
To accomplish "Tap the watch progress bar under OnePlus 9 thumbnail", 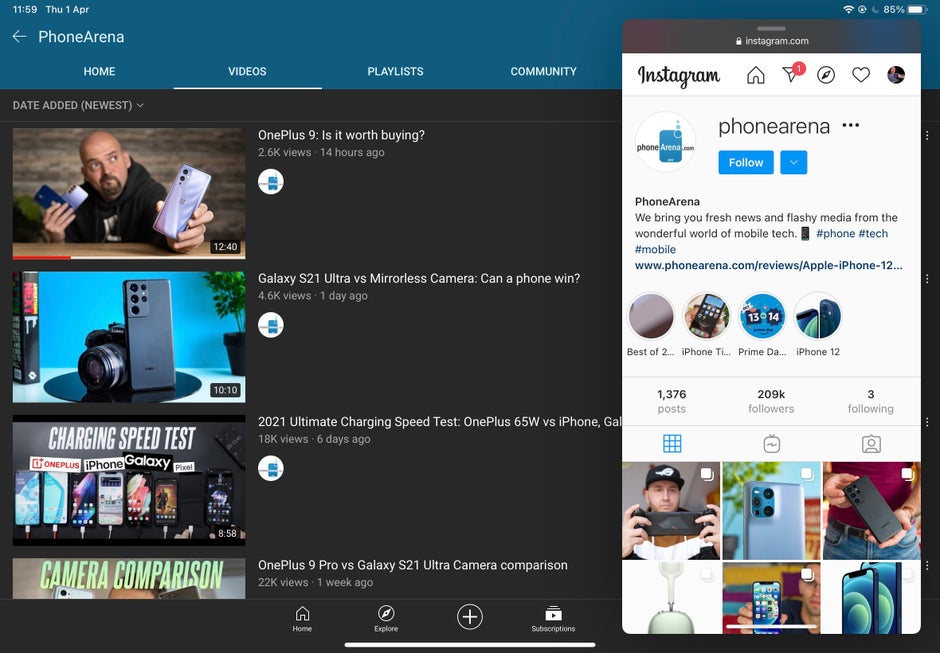I will [x=129, y=257].
